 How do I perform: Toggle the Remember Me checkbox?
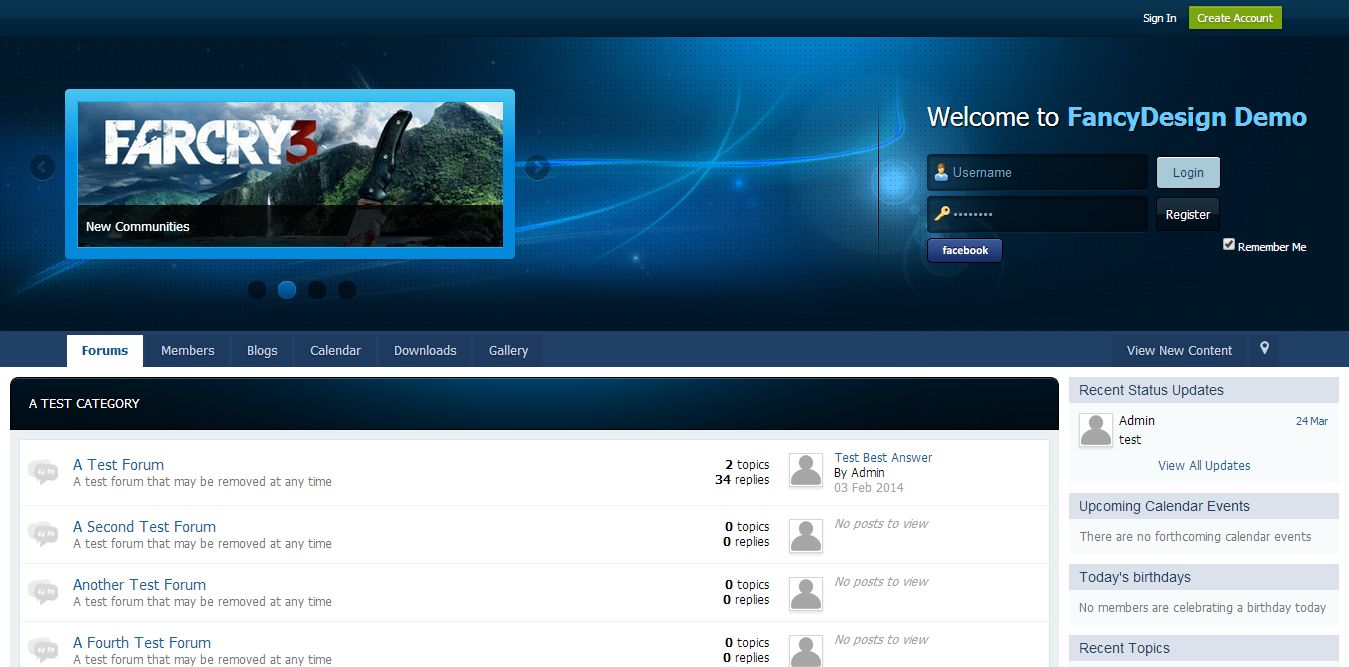[1229, 245]
